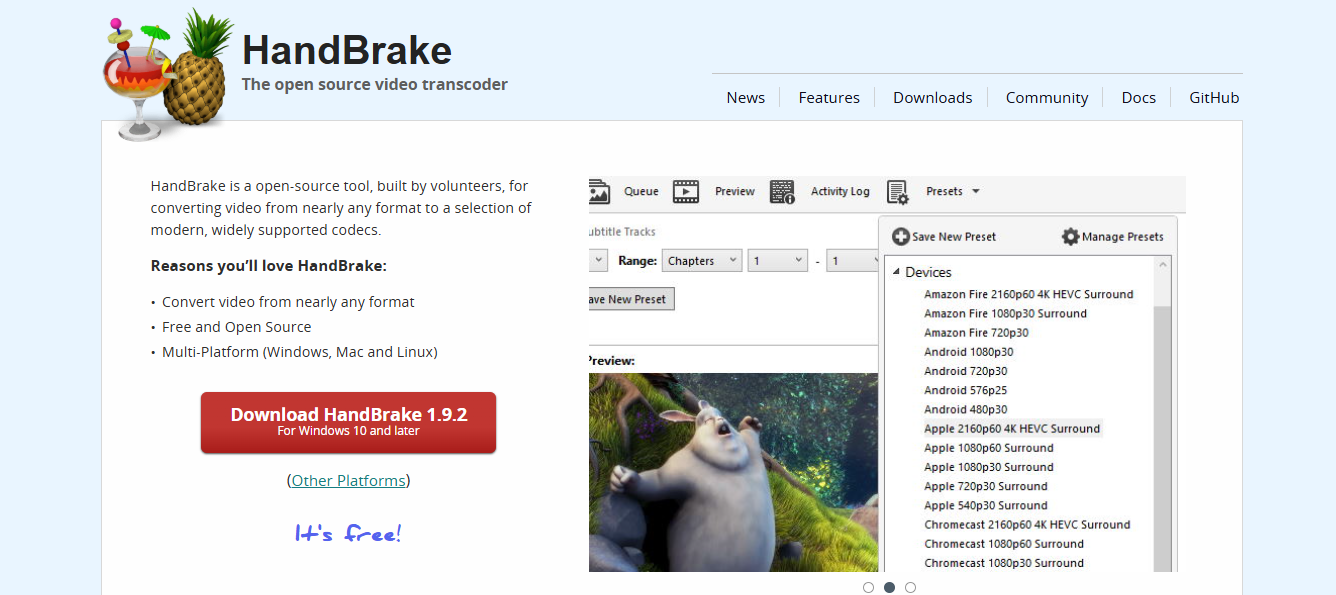Go to the Downloads page
1336x595 pixels.
933,97
